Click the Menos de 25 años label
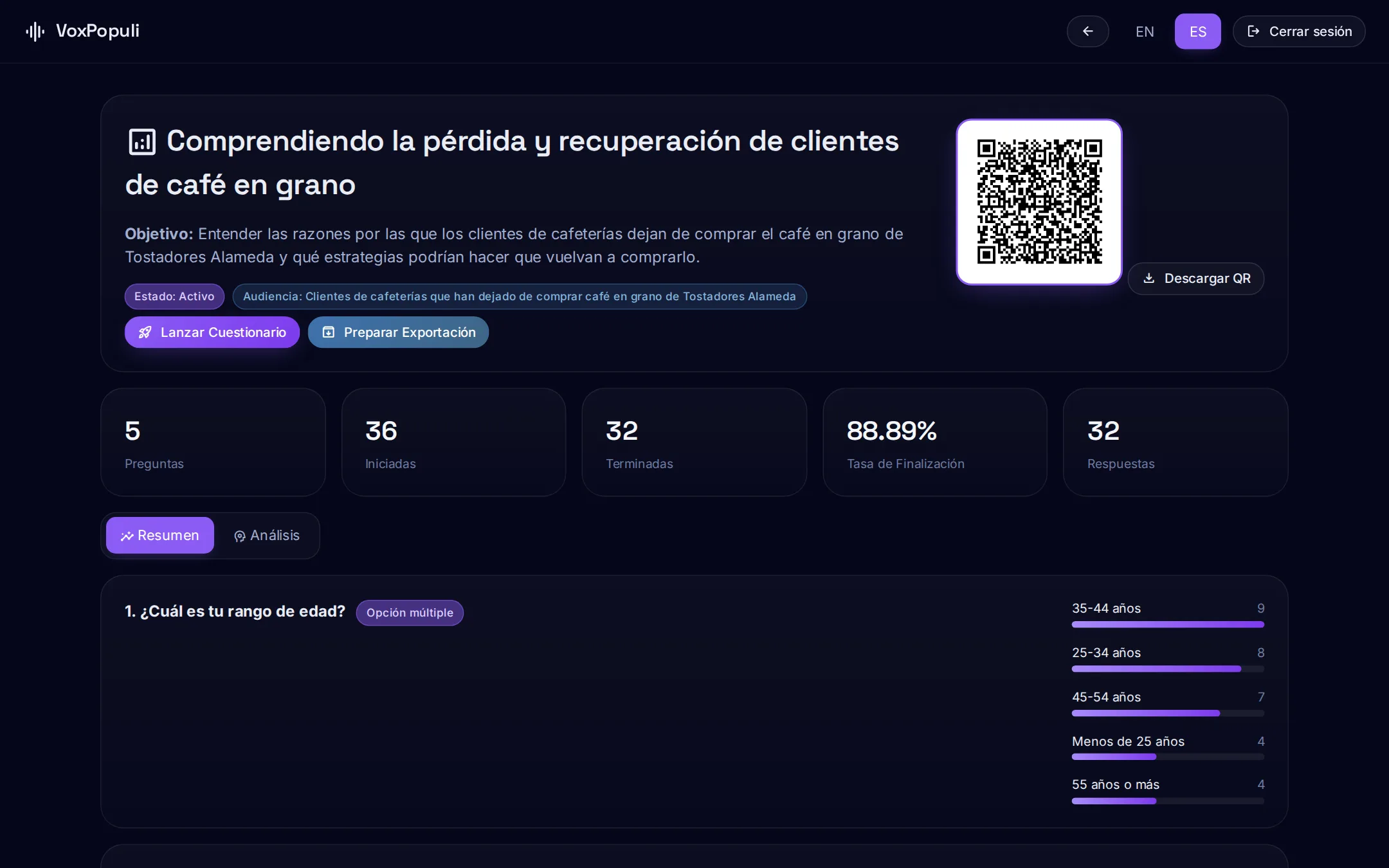The image size is (1389, 868). [x=1128, y=741]
